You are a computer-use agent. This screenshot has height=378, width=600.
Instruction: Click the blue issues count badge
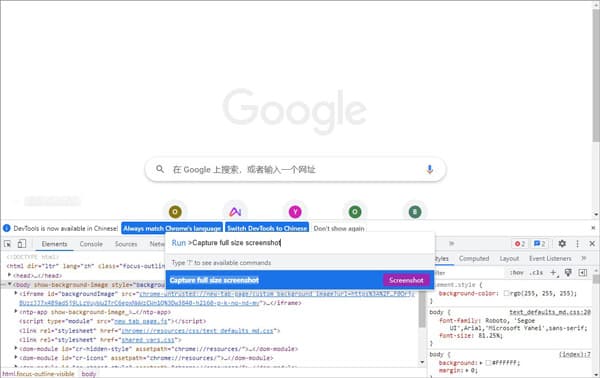tap(540, 244)
